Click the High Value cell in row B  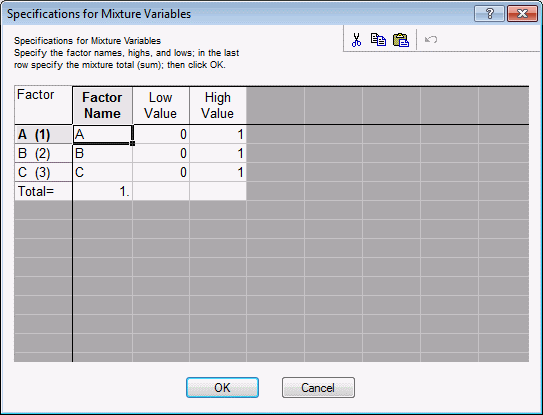point(218,153)
